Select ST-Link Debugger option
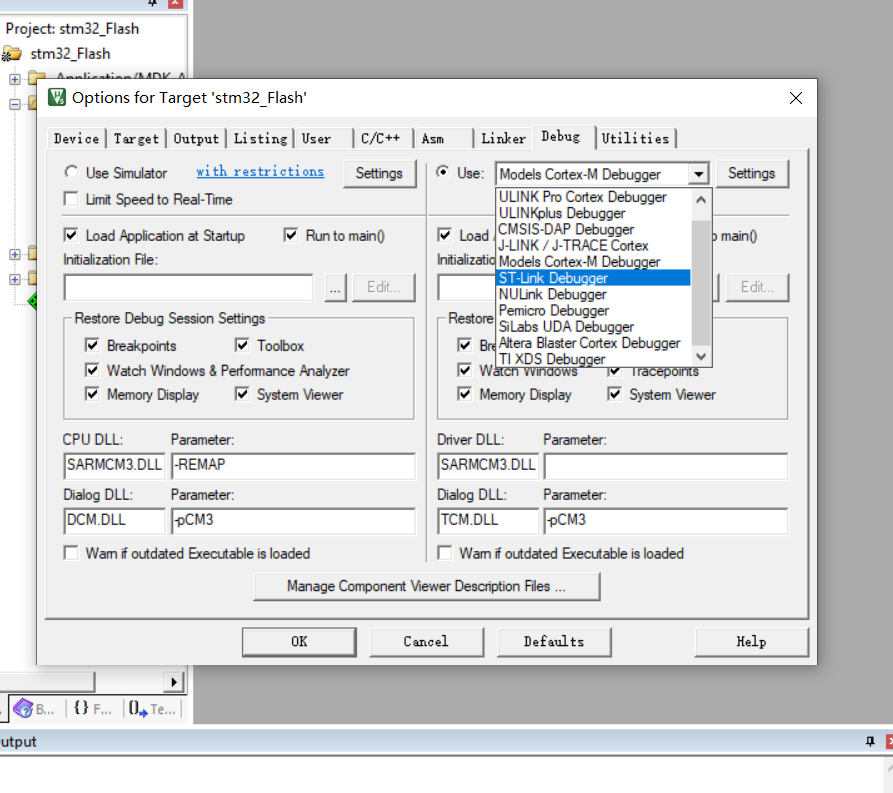 coord(594,278)
